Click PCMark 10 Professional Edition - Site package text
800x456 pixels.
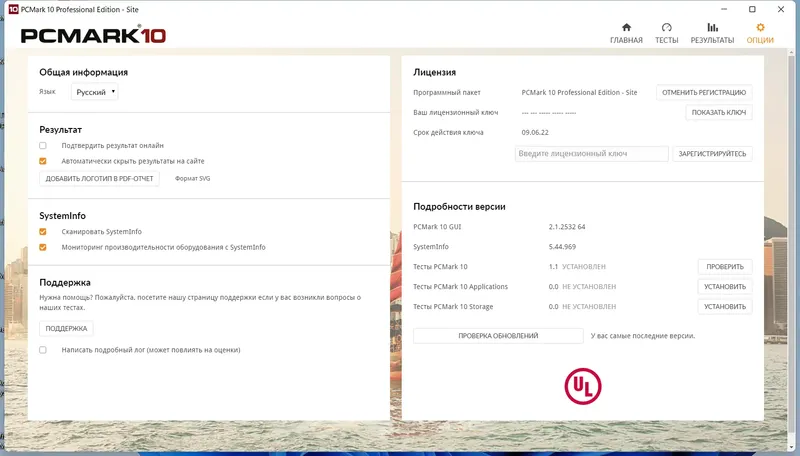(579, 92)
